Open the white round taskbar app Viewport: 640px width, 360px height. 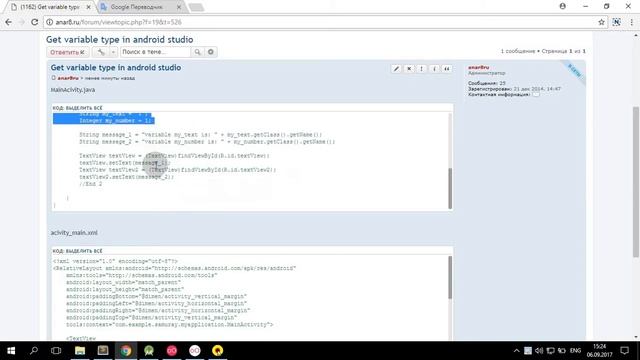[195, 351]
